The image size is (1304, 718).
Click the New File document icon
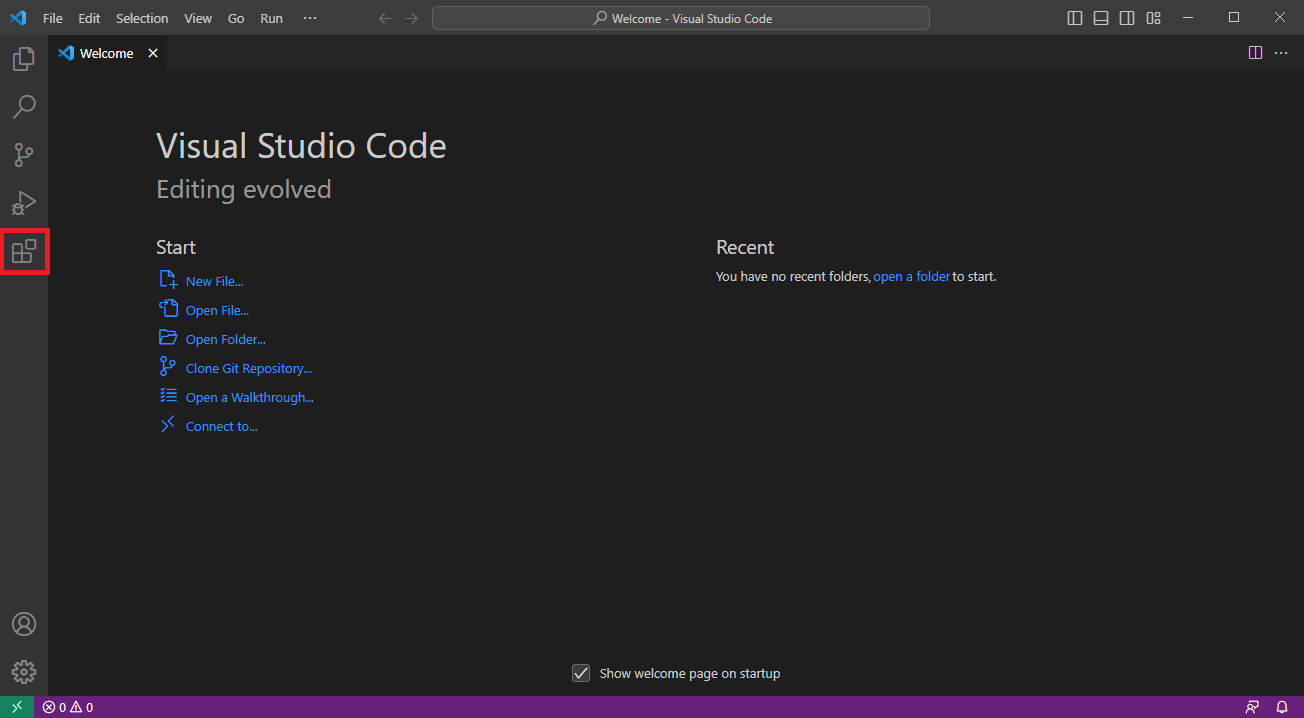[168, 280]
